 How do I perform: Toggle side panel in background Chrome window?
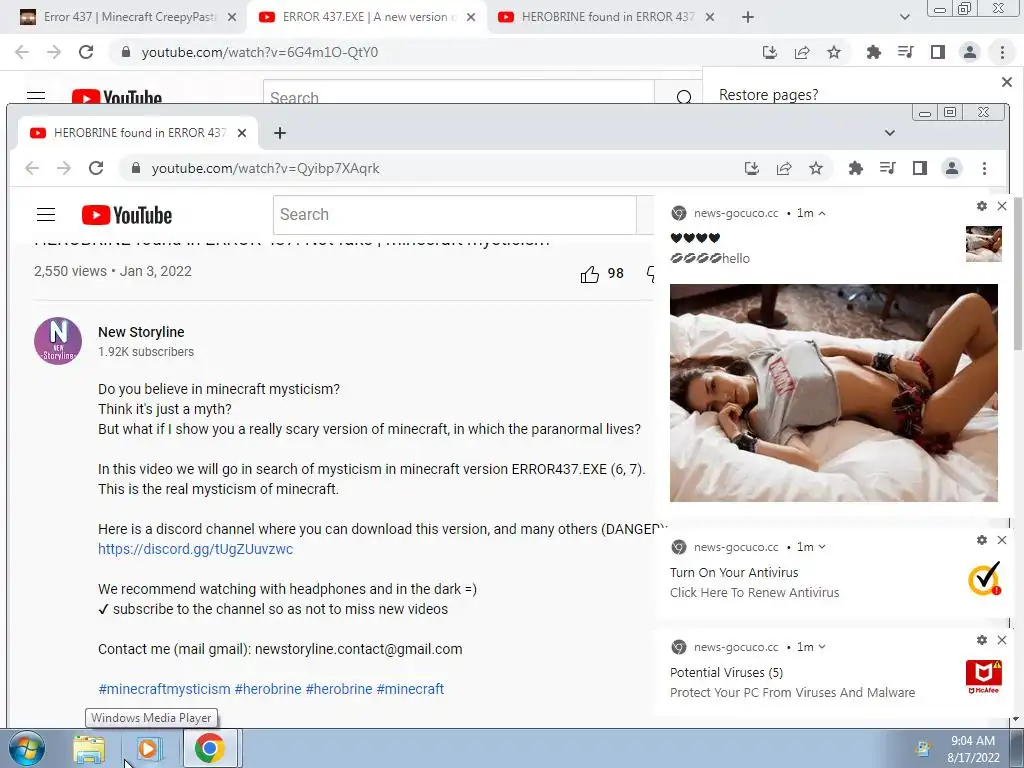pos(938,52)
